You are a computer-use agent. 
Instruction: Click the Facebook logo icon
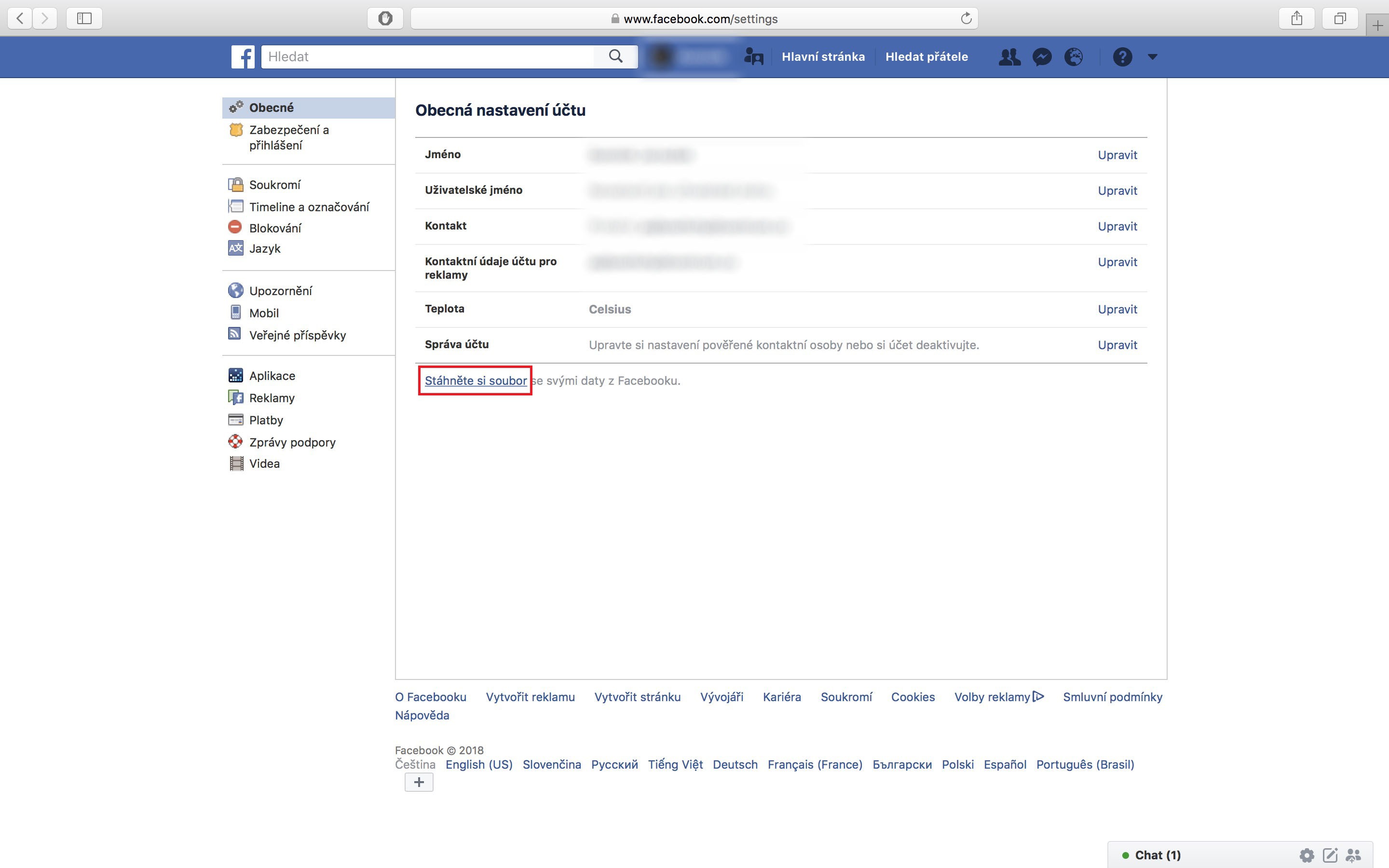click(x=243, y=57)
